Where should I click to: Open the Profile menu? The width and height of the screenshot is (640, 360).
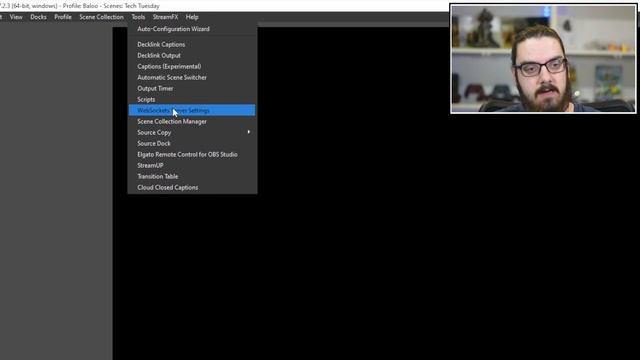pyautogui.click(x=63, y=17)
